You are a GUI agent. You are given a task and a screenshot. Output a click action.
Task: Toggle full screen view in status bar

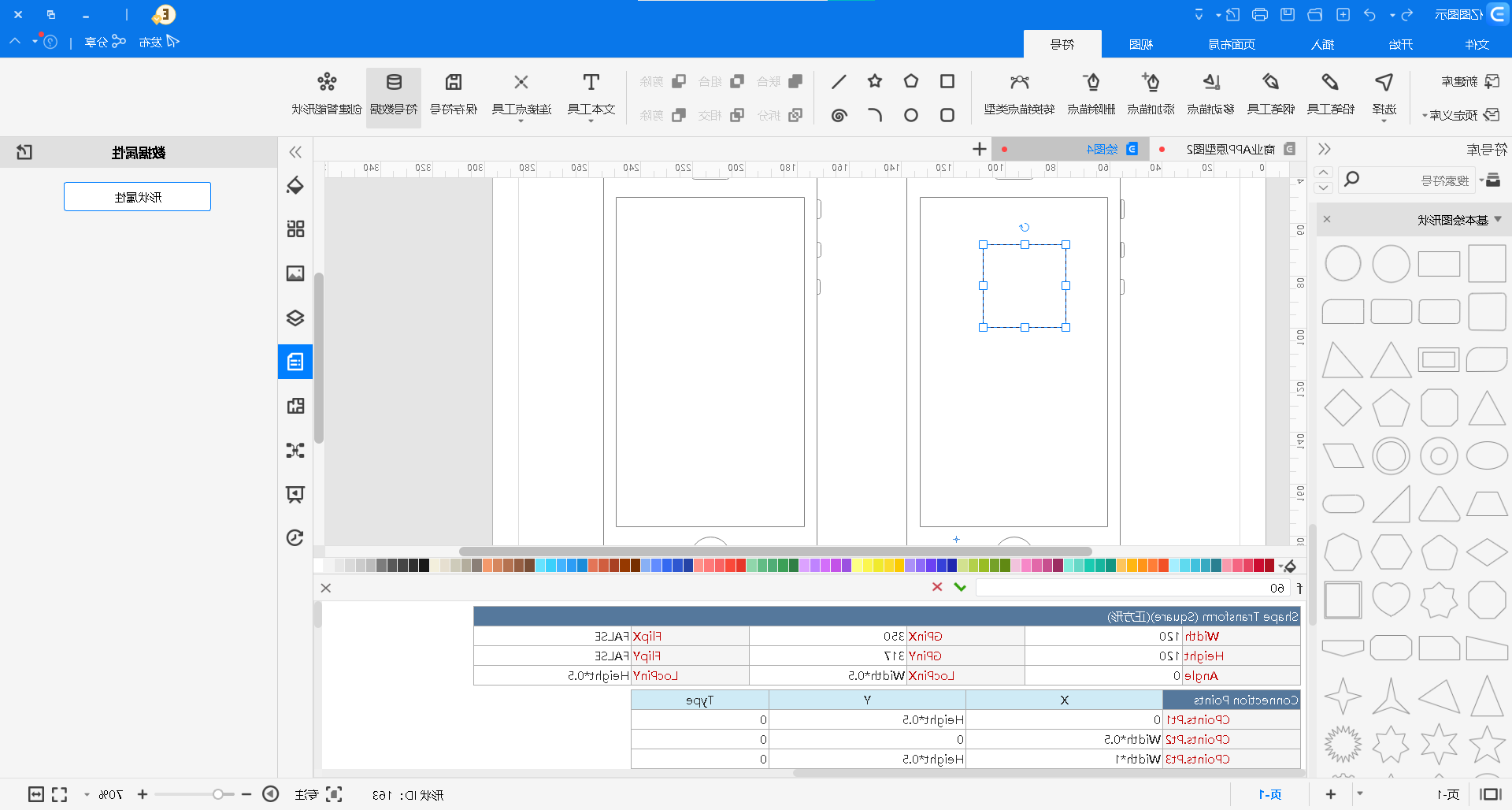60,794
